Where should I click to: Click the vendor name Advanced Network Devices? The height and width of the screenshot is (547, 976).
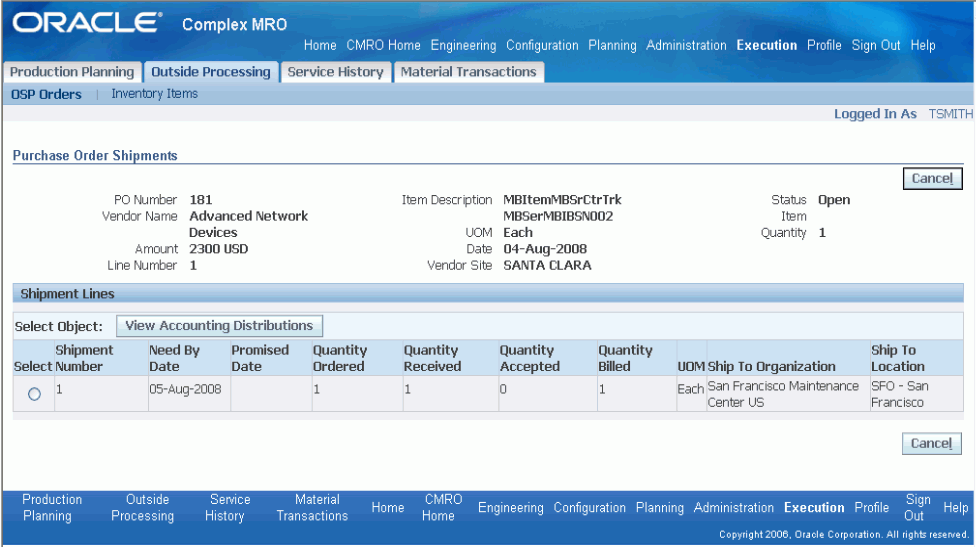(248, 224)
